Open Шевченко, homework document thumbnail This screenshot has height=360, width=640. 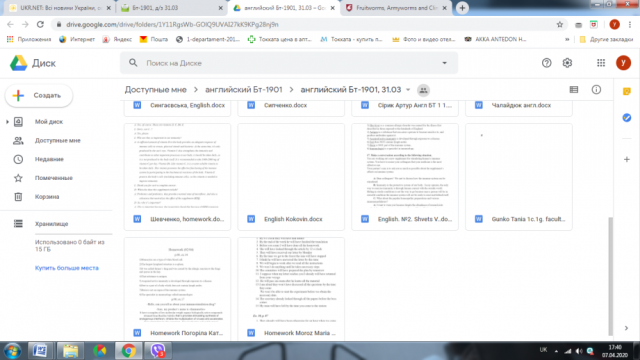[177, 167]
